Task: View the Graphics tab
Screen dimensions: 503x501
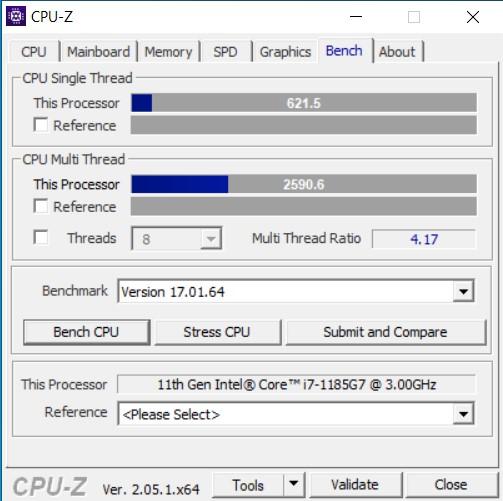Action: [x=285, y=52]
